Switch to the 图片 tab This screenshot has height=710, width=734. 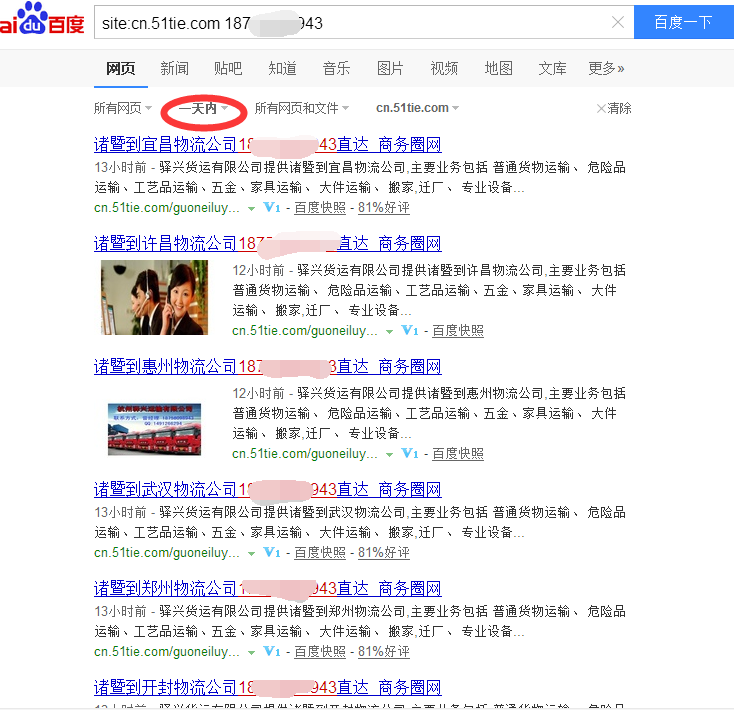tap(390, 68)
